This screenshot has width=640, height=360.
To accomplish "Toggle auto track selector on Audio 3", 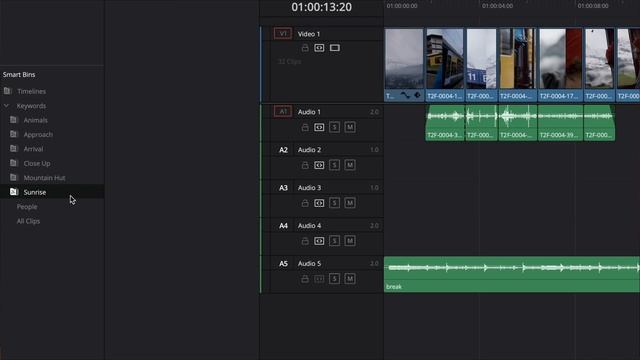I will tap(319, 203).
